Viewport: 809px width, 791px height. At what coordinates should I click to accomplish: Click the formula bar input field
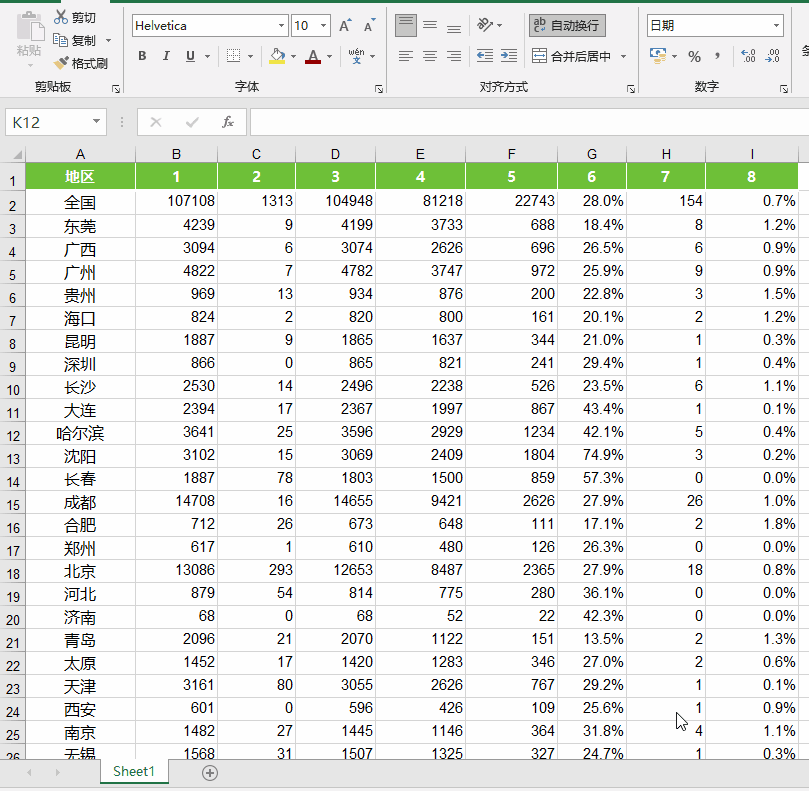529,122
